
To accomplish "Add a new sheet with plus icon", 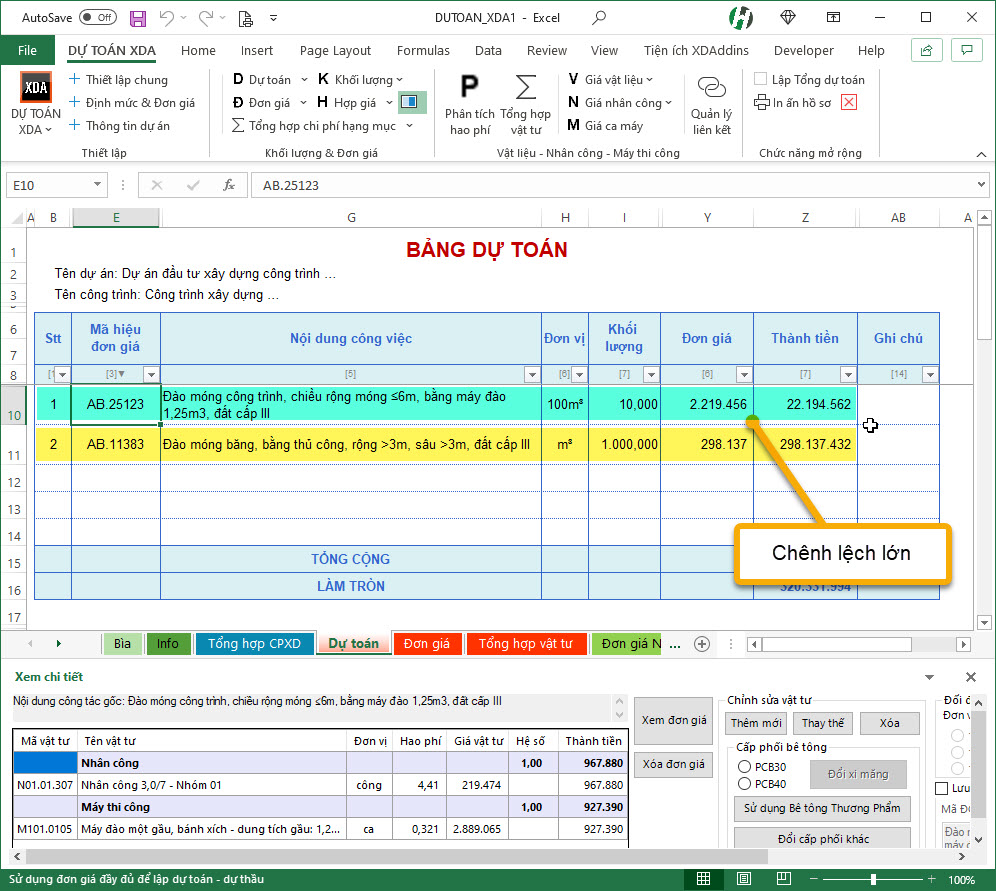I will coord(702,643).
